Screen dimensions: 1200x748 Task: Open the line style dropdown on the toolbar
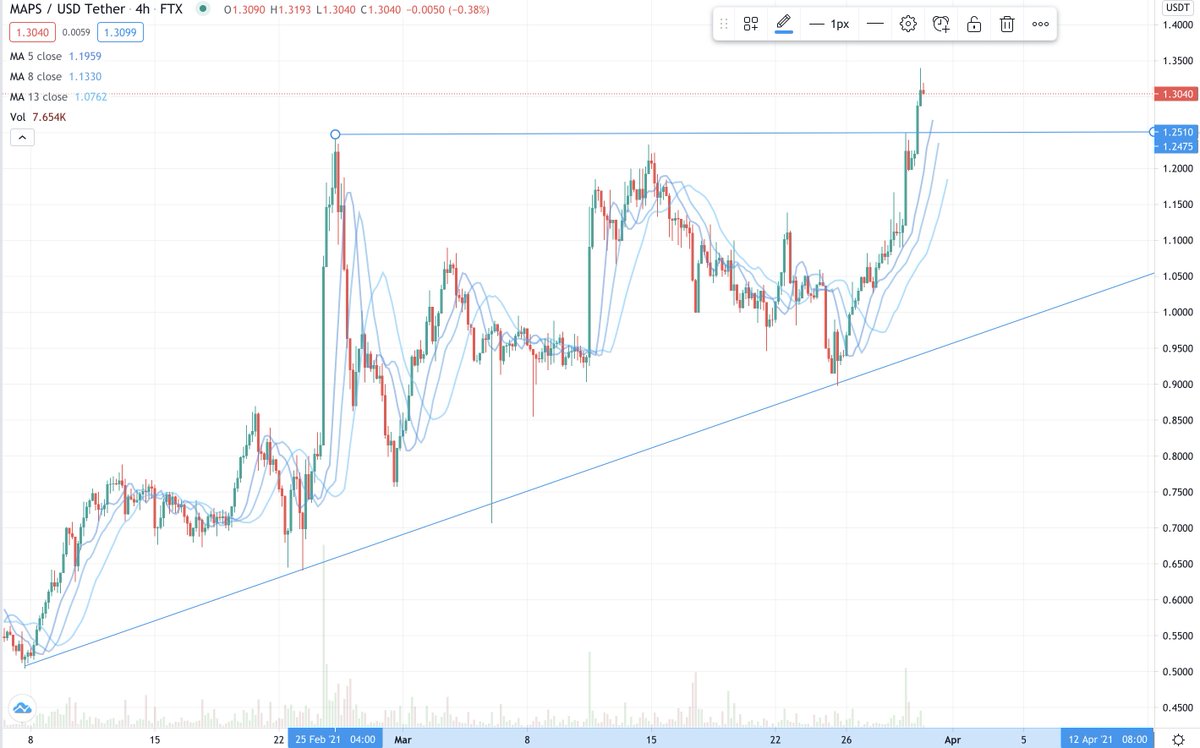pyautogui.click(x=875, y=23)
